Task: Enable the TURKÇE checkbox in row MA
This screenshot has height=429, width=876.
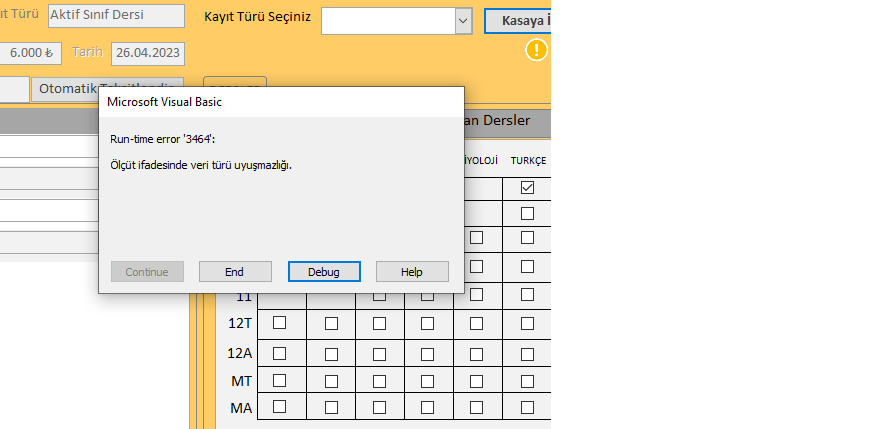Action: click(527, 407)
